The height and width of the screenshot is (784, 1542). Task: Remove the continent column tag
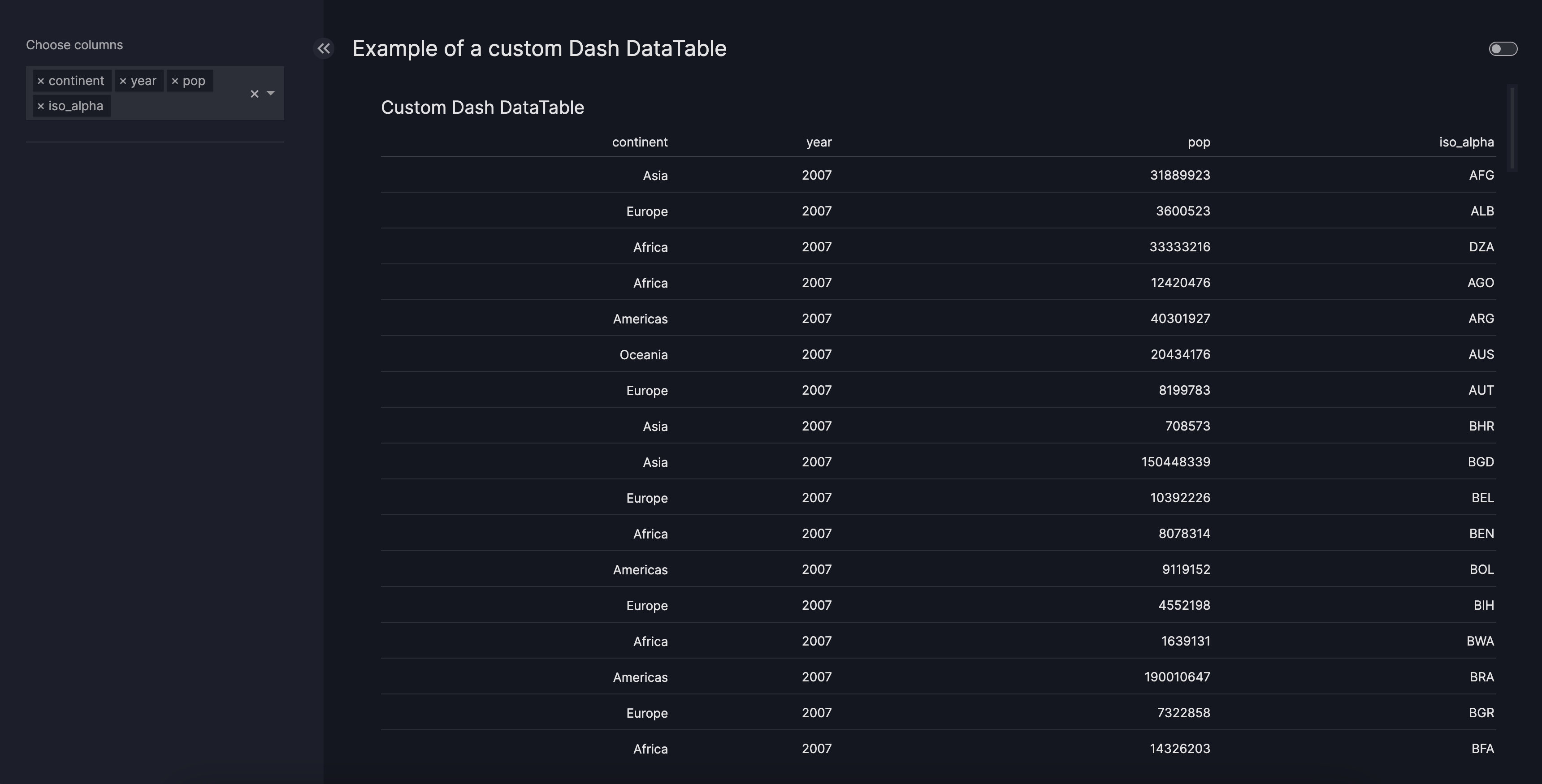pyautogui.click(x=41, y=81)
